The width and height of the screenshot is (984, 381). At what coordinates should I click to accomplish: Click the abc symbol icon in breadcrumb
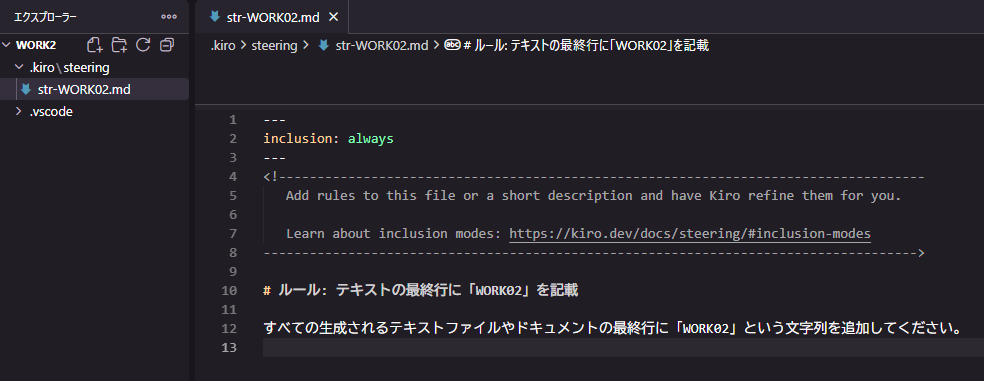[x=452, y=45]
